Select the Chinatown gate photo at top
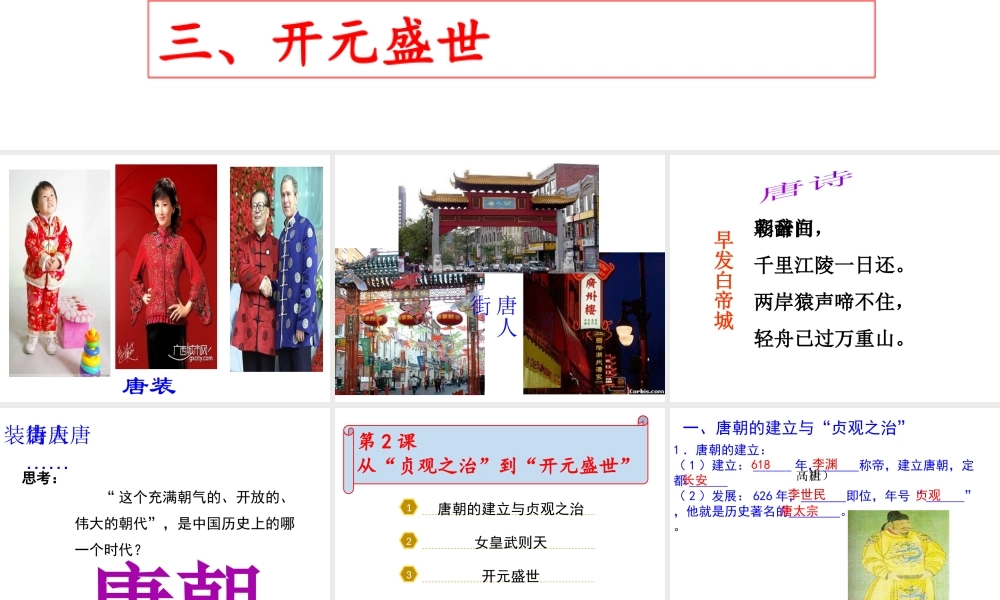 [x=499, y=218]
